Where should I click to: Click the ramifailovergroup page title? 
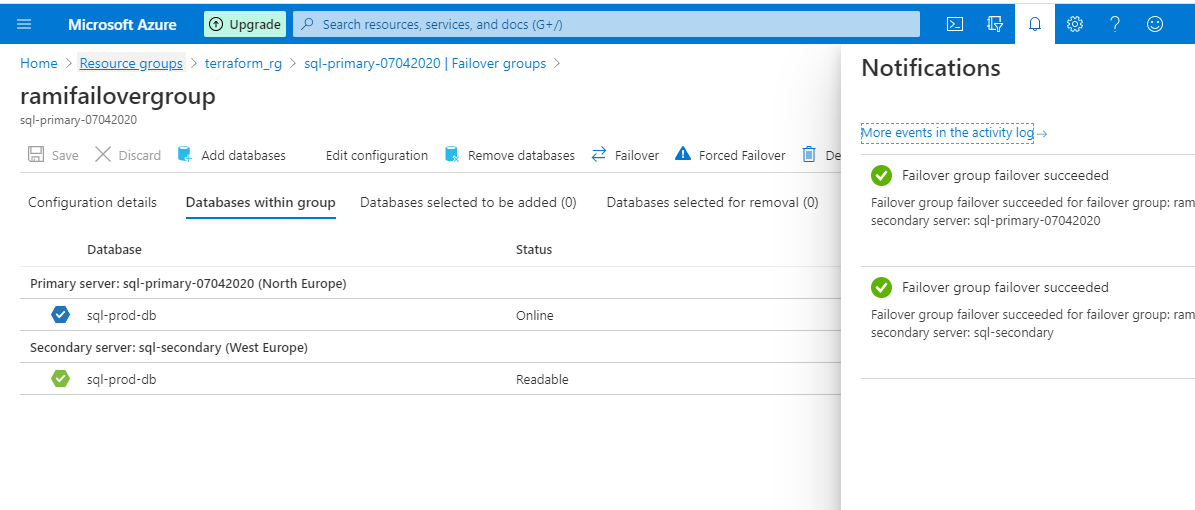[118, 96]
